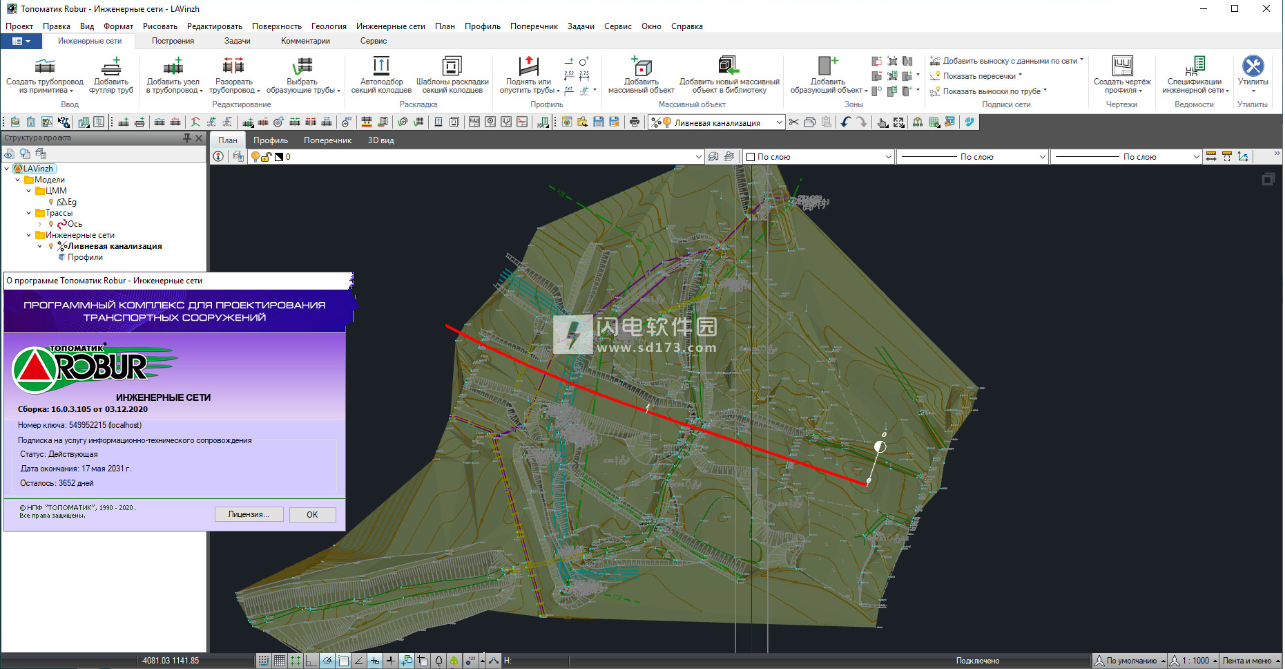Open the Геология menu
Viewport: 1285px width, 669px height.
point(328,25)
